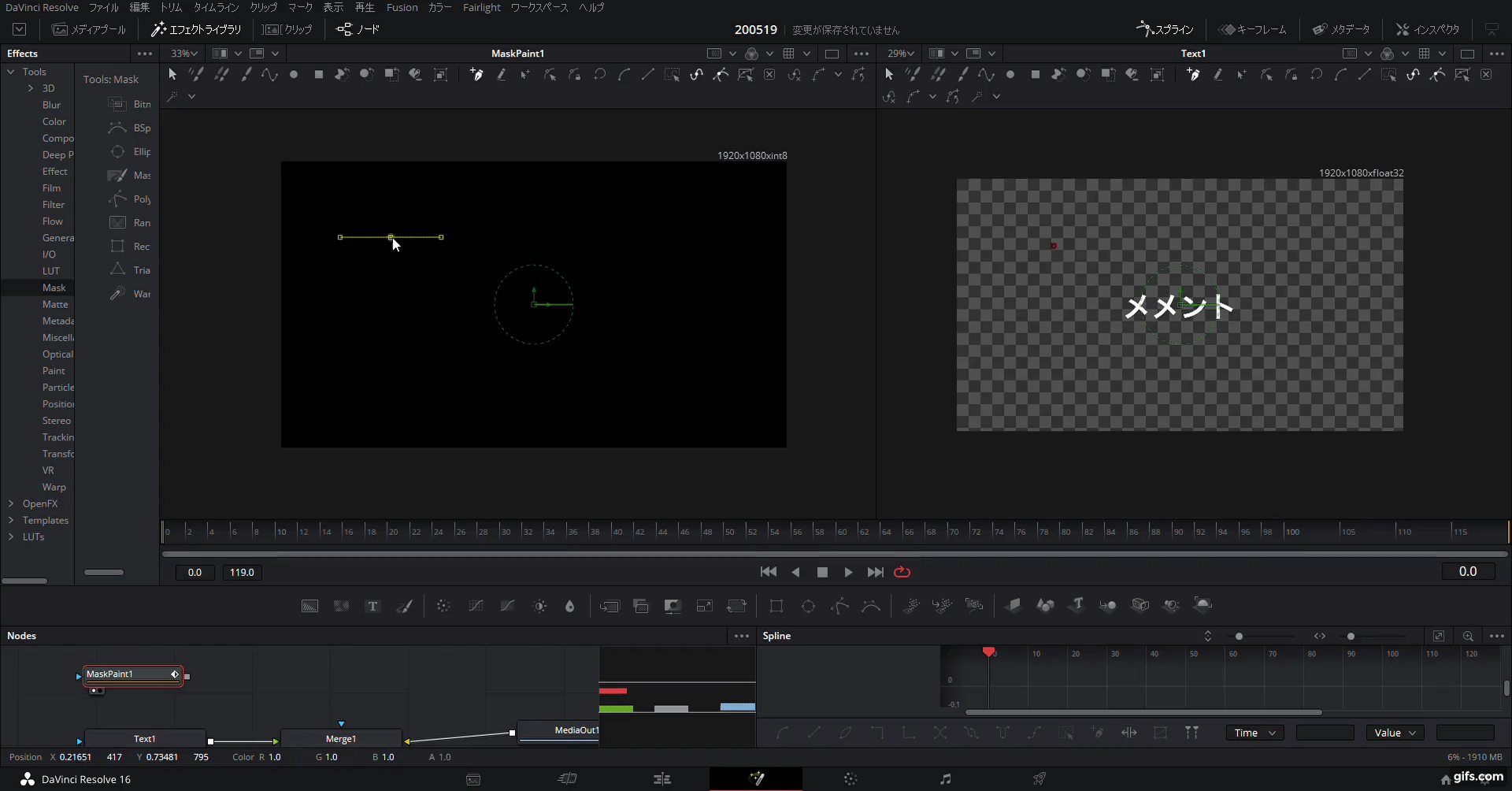Image resolution: width=1512 pixels, height=791 pixels.
Task: Open the ファイル menu
Action: pyautogui.click(x=103, y=7)
